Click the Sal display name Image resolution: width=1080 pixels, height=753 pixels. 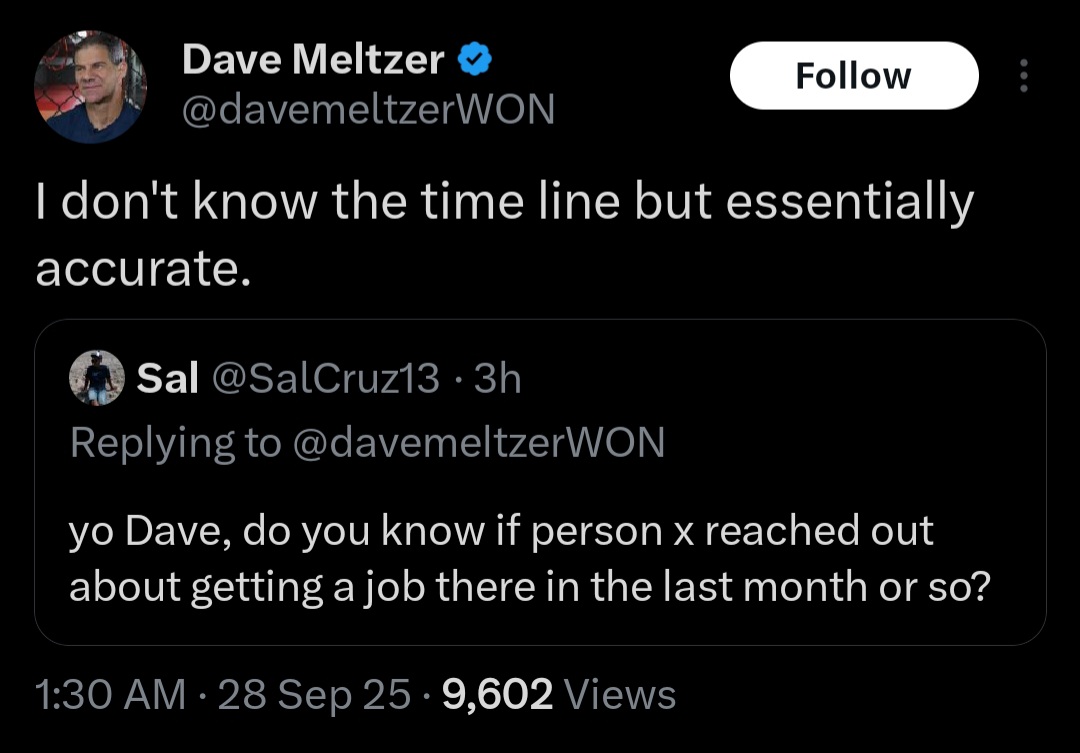166,378
